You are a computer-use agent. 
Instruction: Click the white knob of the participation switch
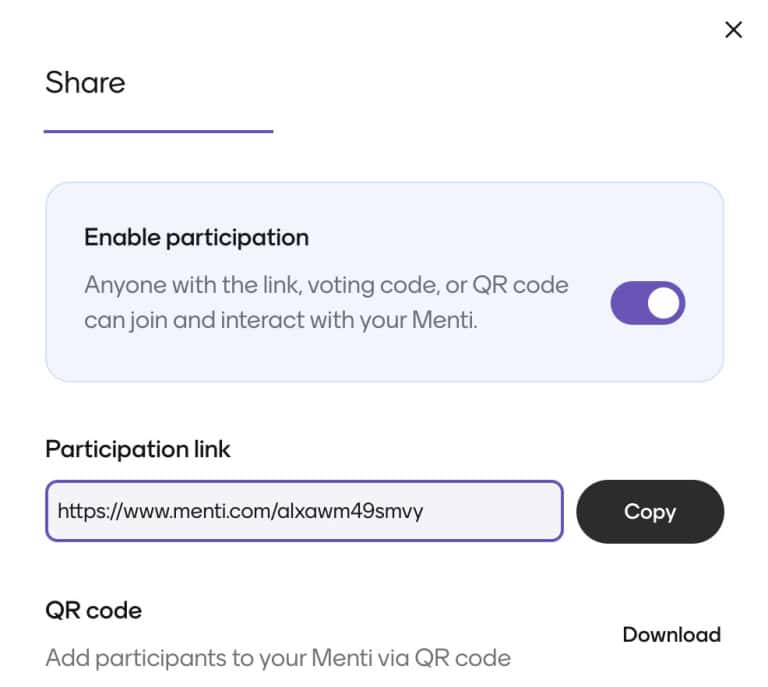tap(664, 303)
